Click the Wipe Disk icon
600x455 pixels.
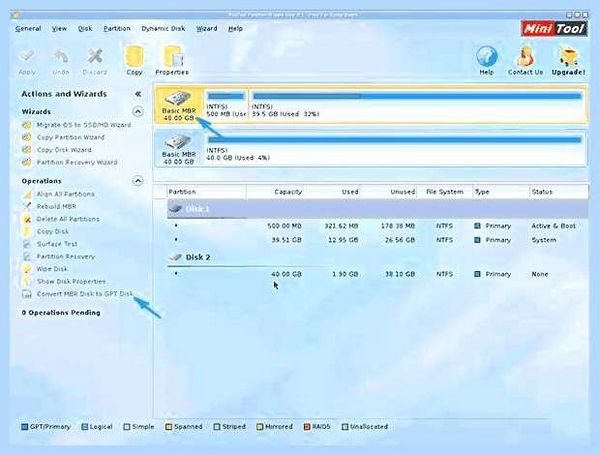[27, 269]
